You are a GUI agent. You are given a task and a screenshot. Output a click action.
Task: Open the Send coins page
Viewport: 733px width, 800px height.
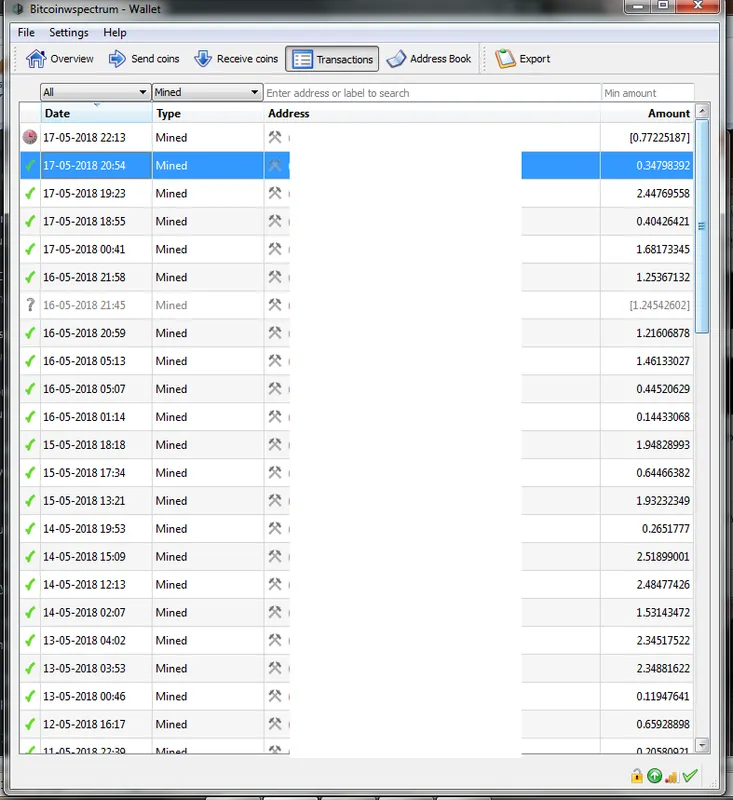[144, 59]
